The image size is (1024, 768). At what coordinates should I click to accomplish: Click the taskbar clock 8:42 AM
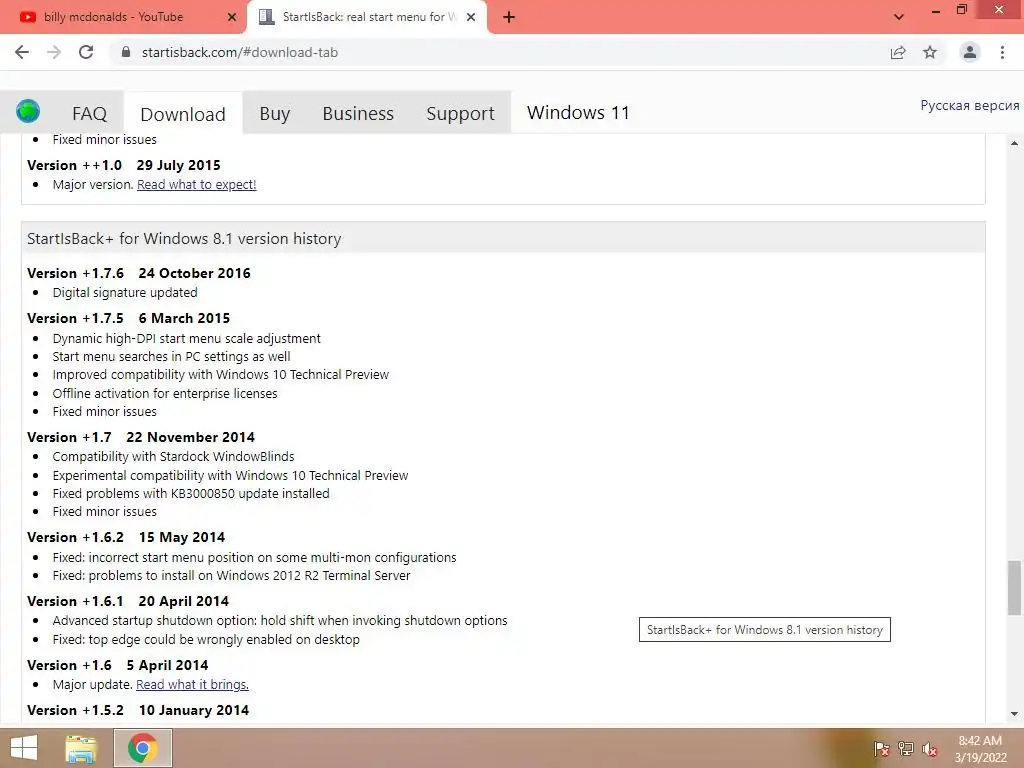(980, 749)
